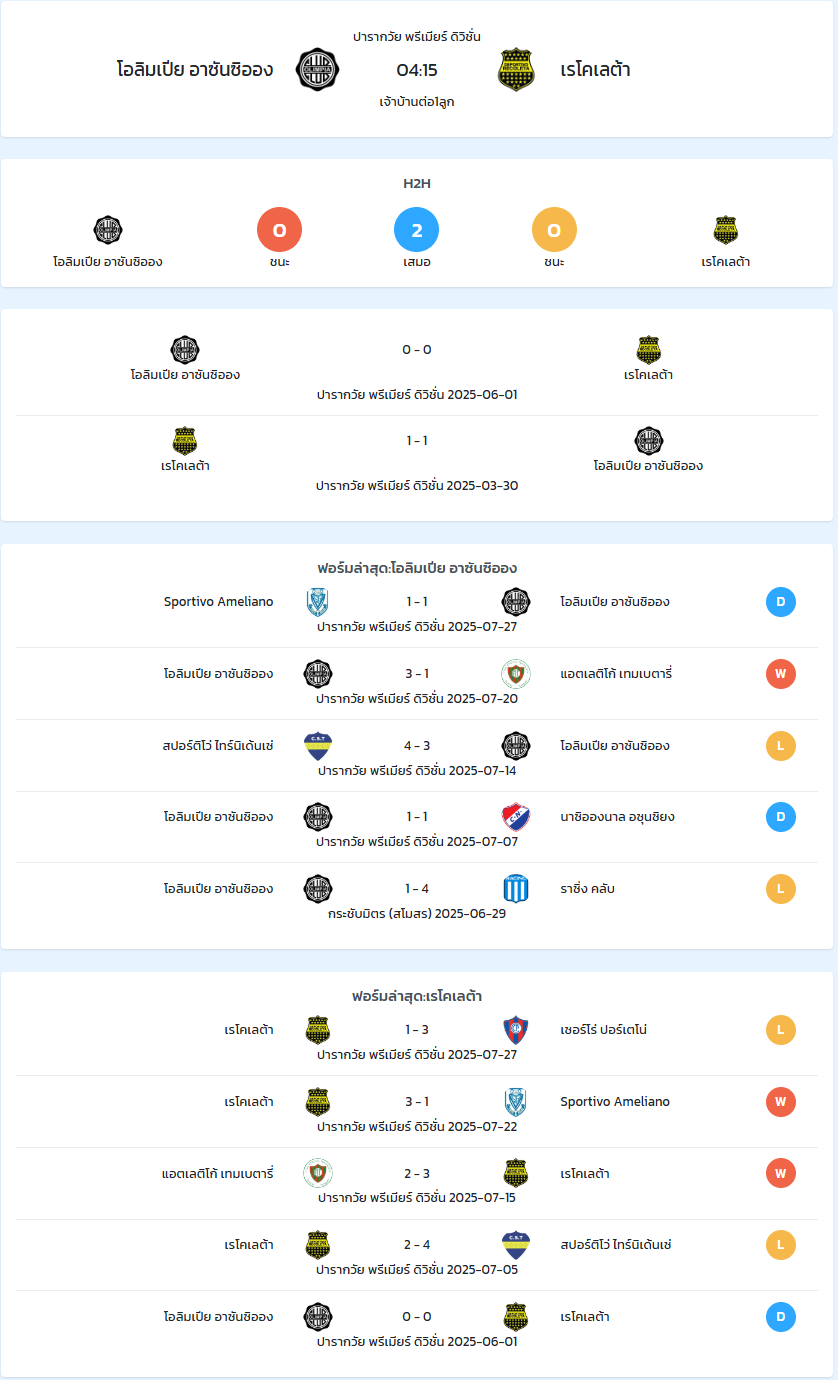Click the Sportivo Ameliano name in the 3 - 1 Recoleta match
Image resolution: width=838 pixels, height=1380 pixels.
(615, 1102)
